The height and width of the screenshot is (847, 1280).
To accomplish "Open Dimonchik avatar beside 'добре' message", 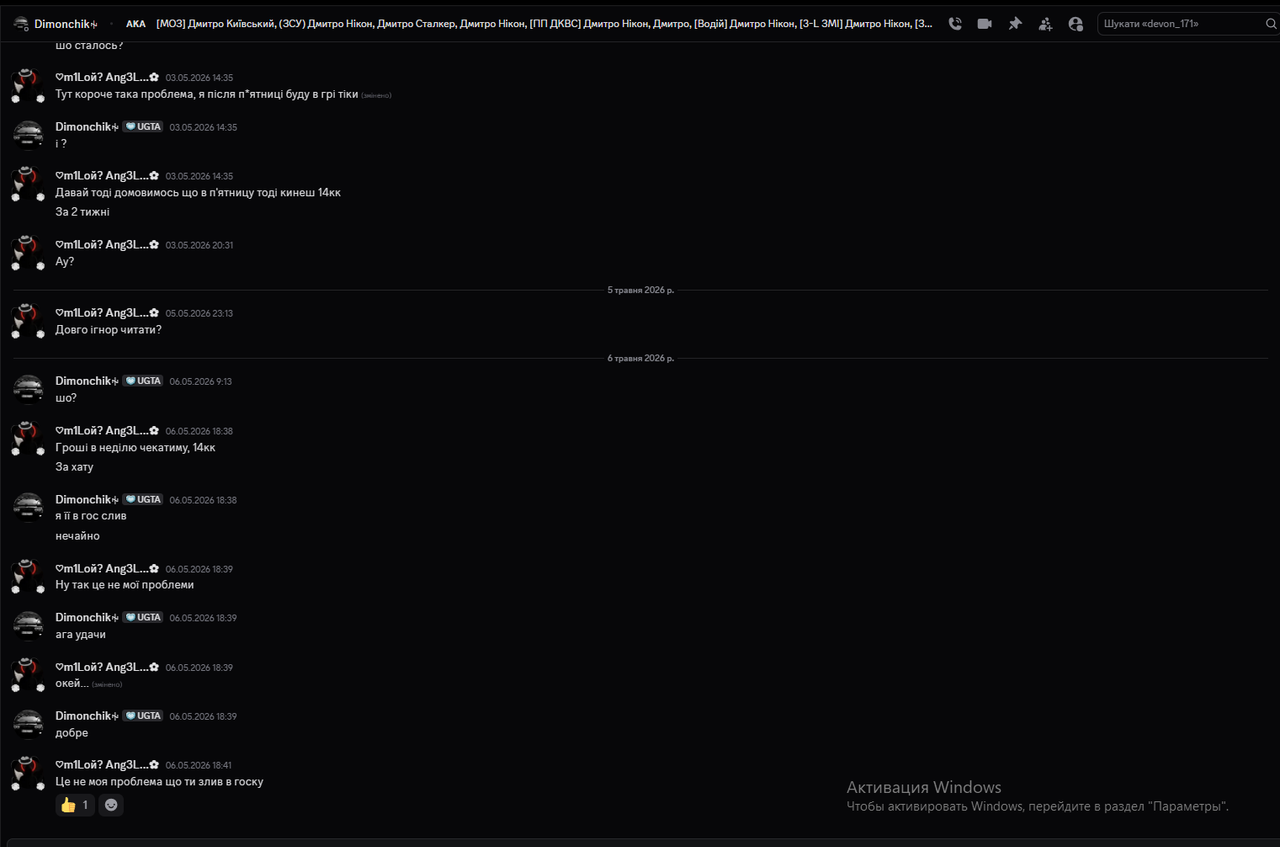I will (28, 724).
